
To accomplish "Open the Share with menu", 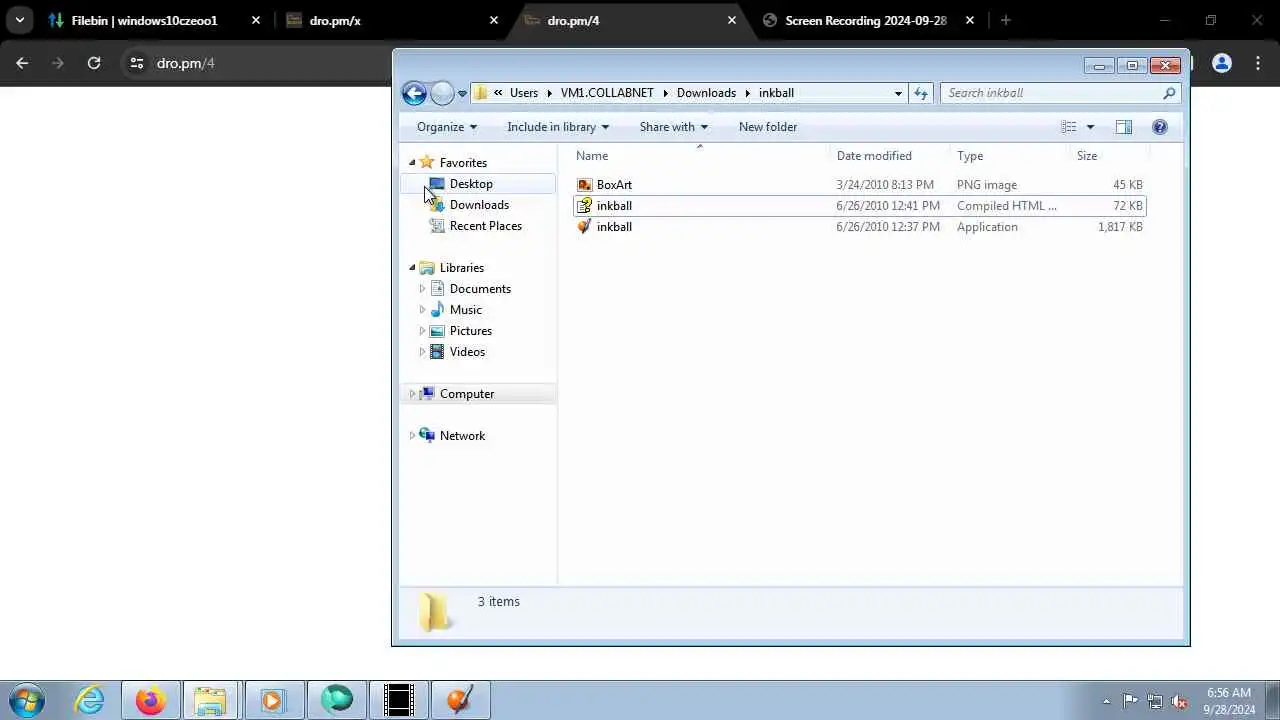I will pos(674,127).
